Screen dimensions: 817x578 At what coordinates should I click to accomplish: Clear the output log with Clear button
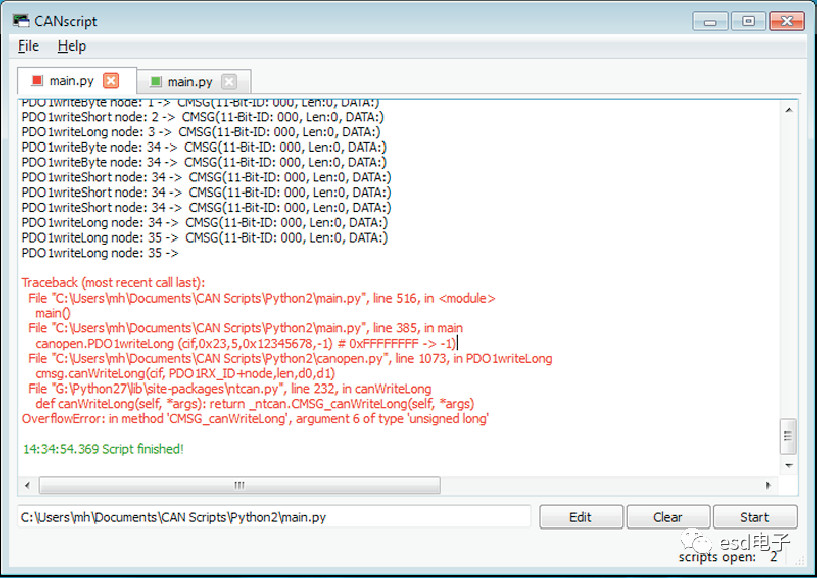click(667, 517)
